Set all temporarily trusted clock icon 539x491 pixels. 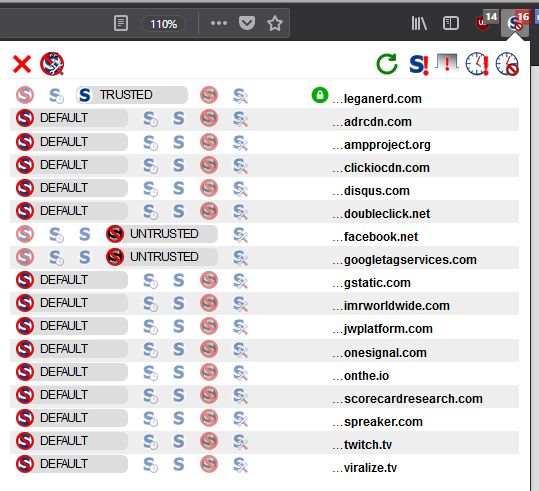click(x=477, y=64)
